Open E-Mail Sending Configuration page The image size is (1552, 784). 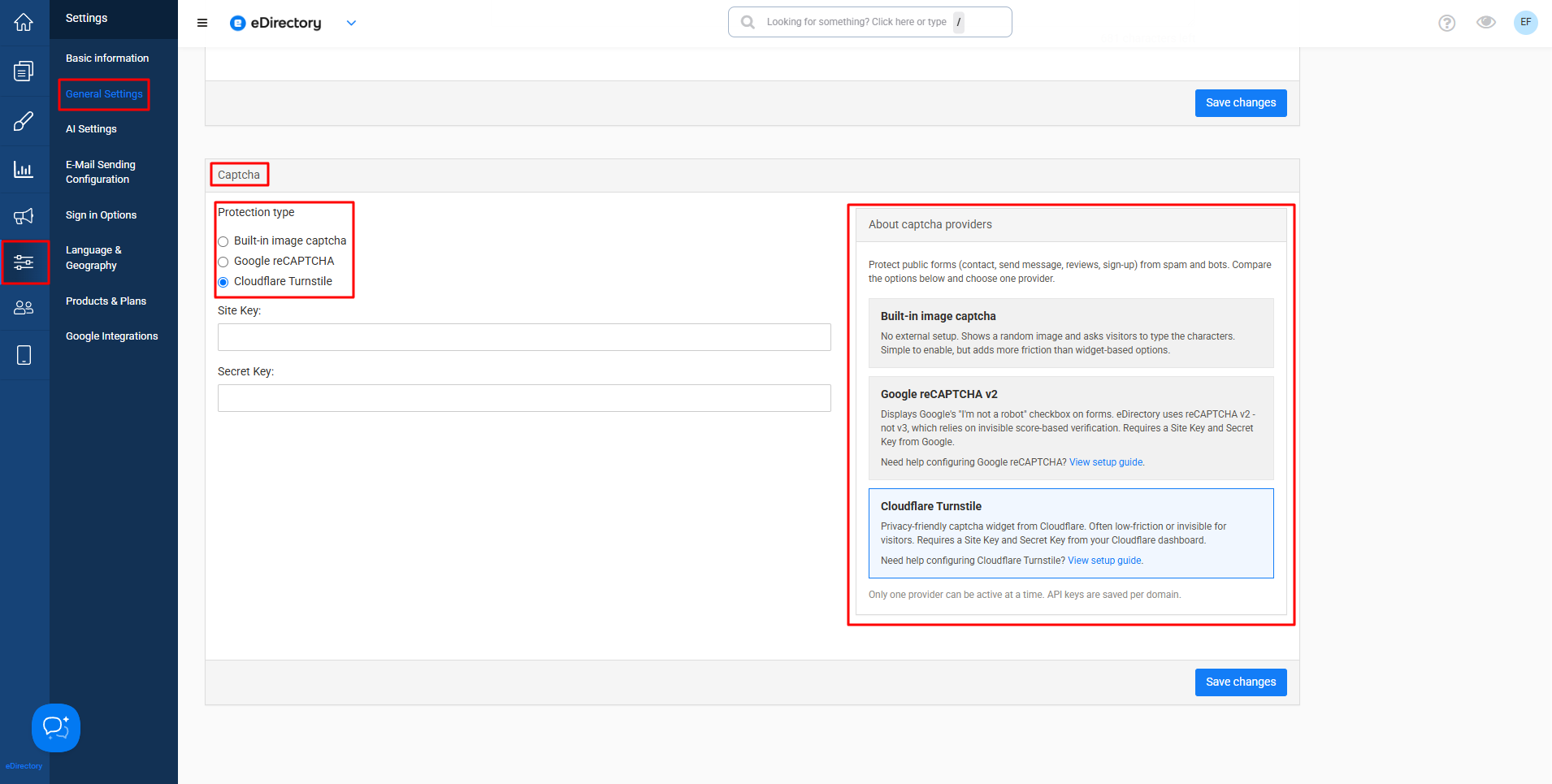click(x=101, y=172)
